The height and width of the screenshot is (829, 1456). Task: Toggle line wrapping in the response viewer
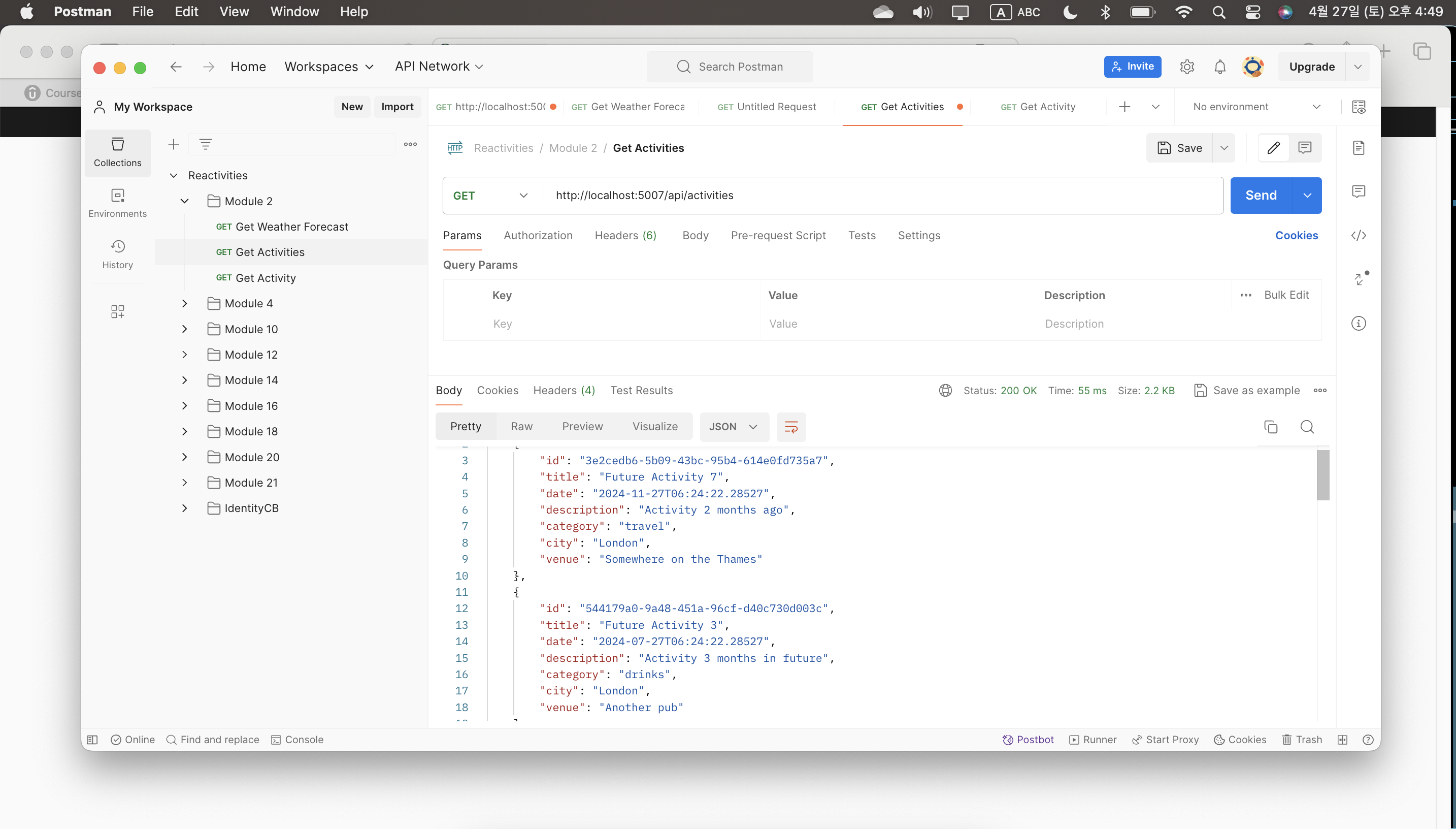791,427
